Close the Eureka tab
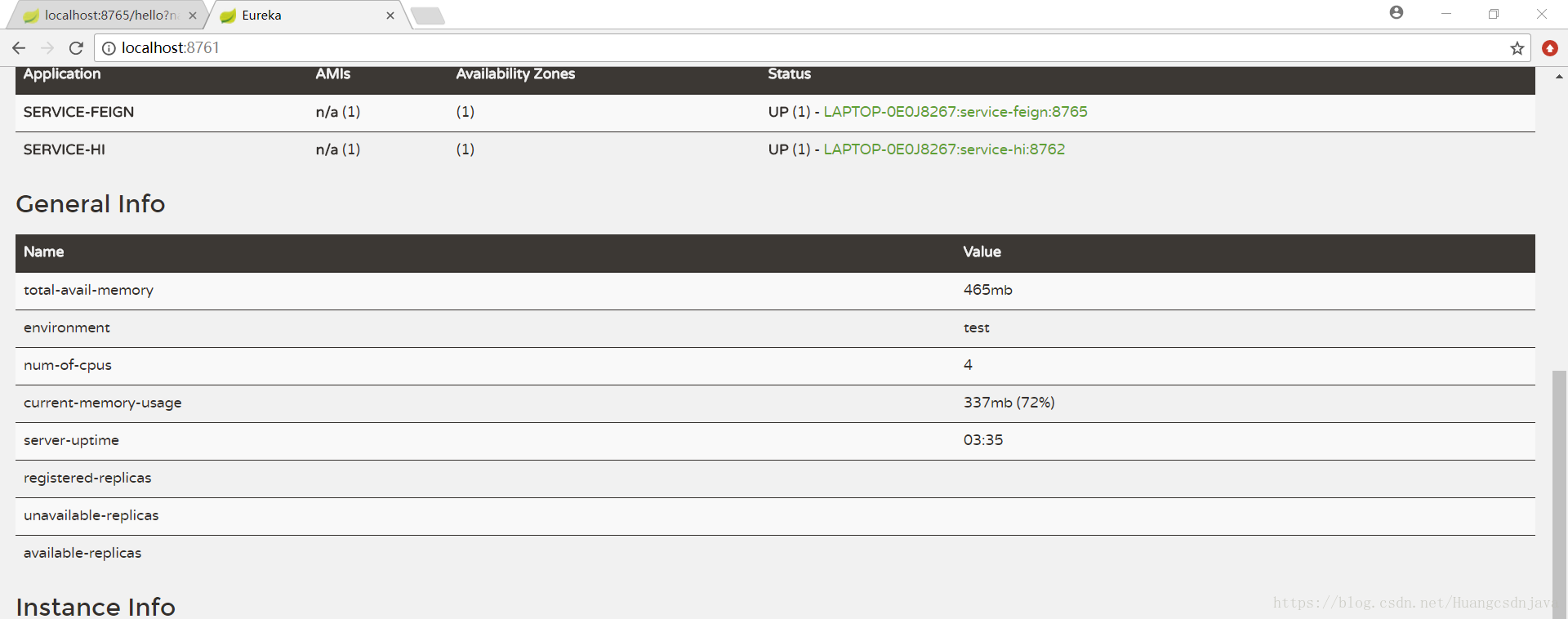The width and height of the screenshot is (1568, 619). [x=390, y=16]
